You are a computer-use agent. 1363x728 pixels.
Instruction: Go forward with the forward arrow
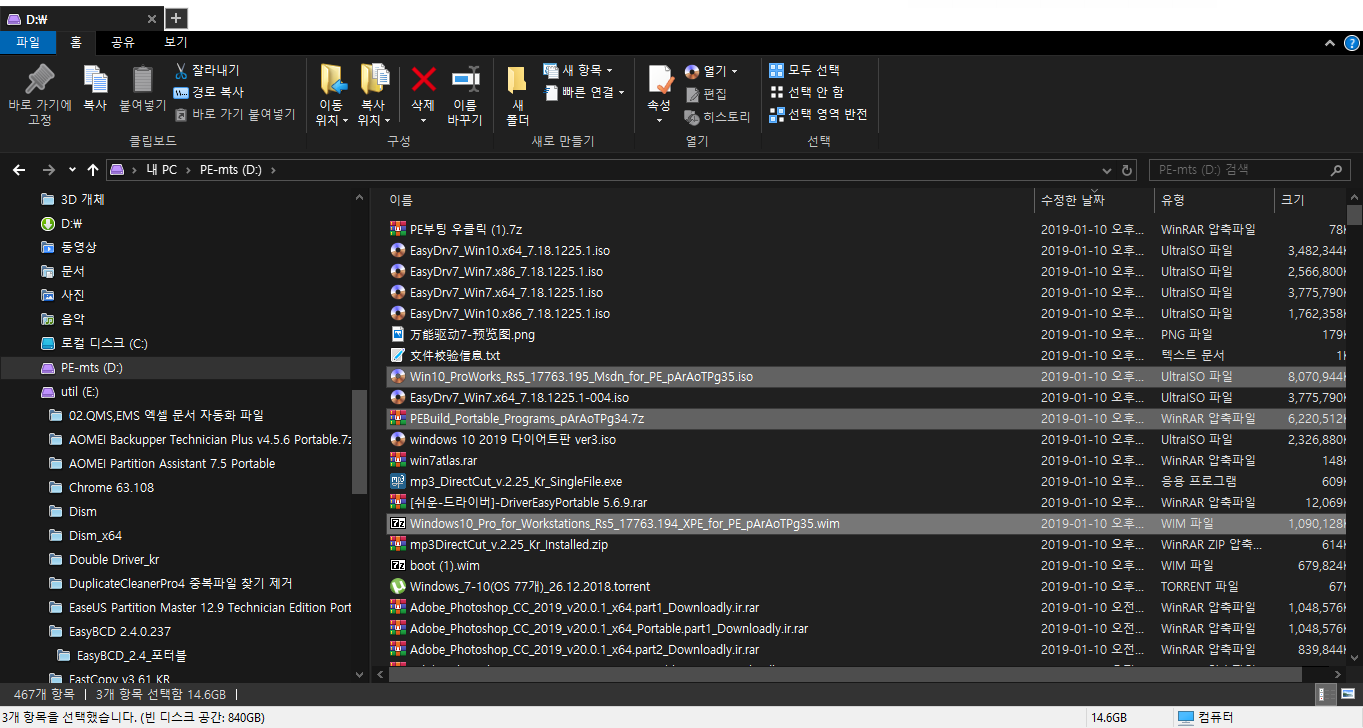point(48,170)
